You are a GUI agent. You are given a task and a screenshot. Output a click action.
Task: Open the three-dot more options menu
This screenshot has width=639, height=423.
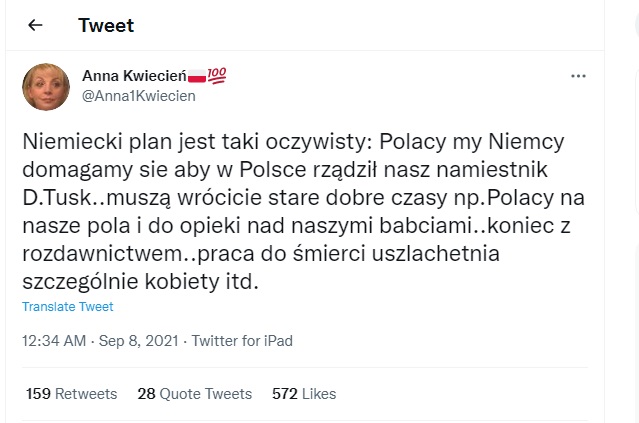coord(578,76)
